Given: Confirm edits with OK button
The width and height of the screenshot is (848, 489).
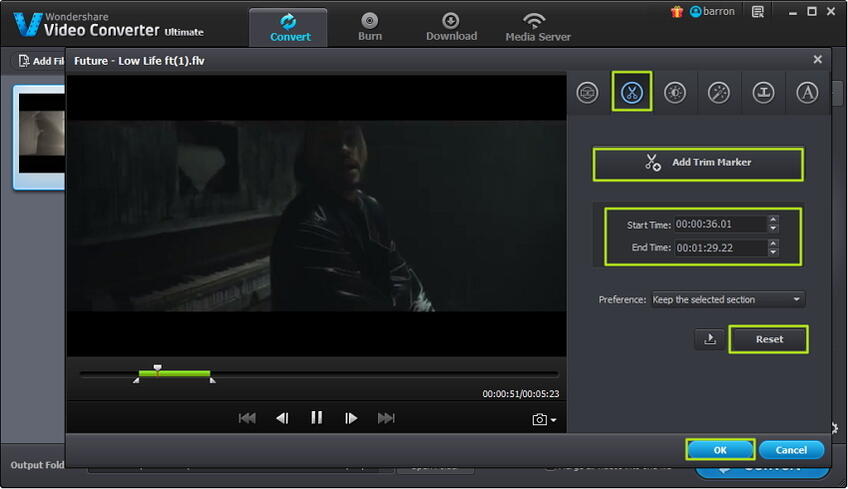Looking at the screenshot, I should point(720,450).
